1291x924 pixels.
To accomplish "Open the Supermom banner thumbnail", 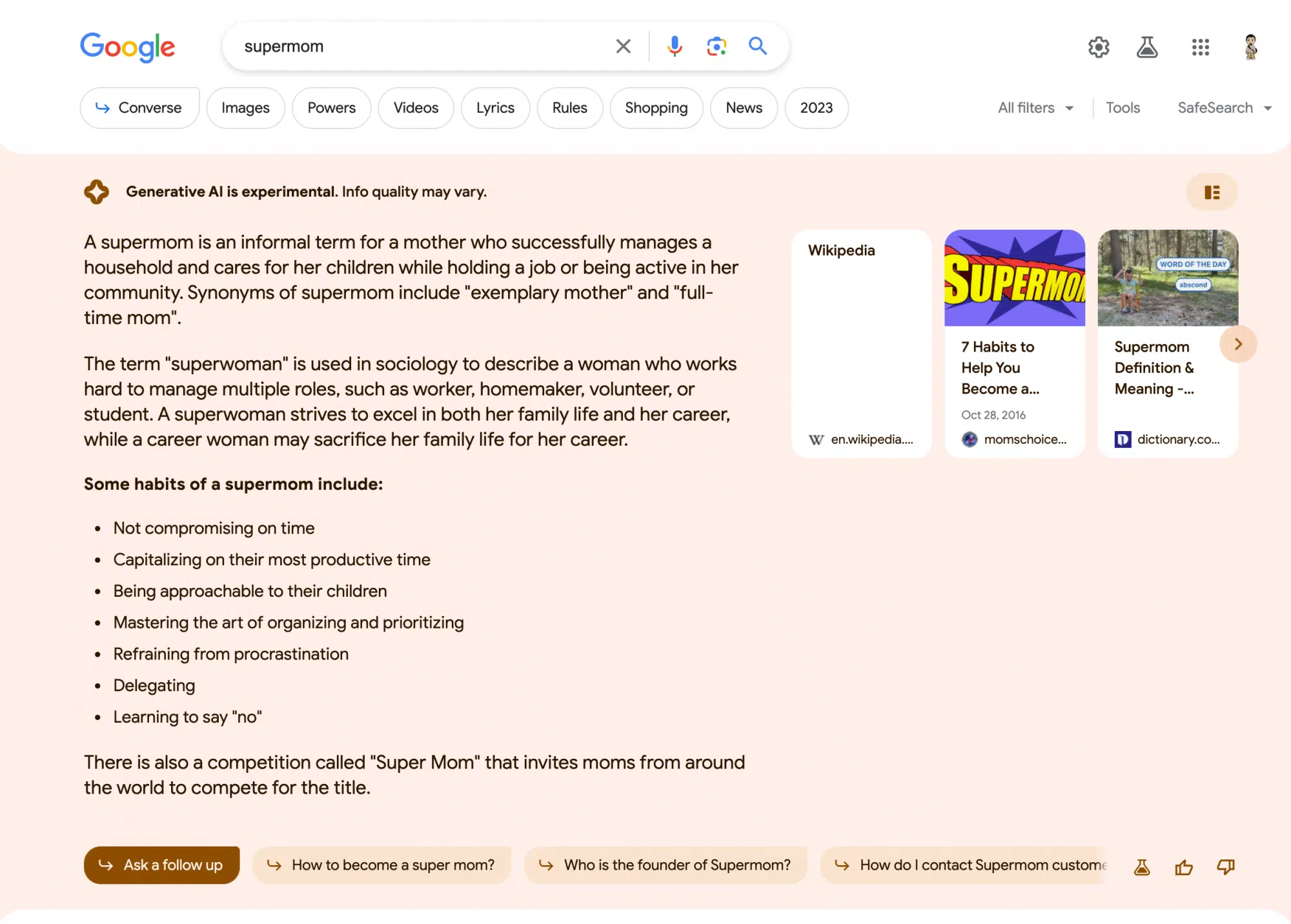I will point(1015,277).
